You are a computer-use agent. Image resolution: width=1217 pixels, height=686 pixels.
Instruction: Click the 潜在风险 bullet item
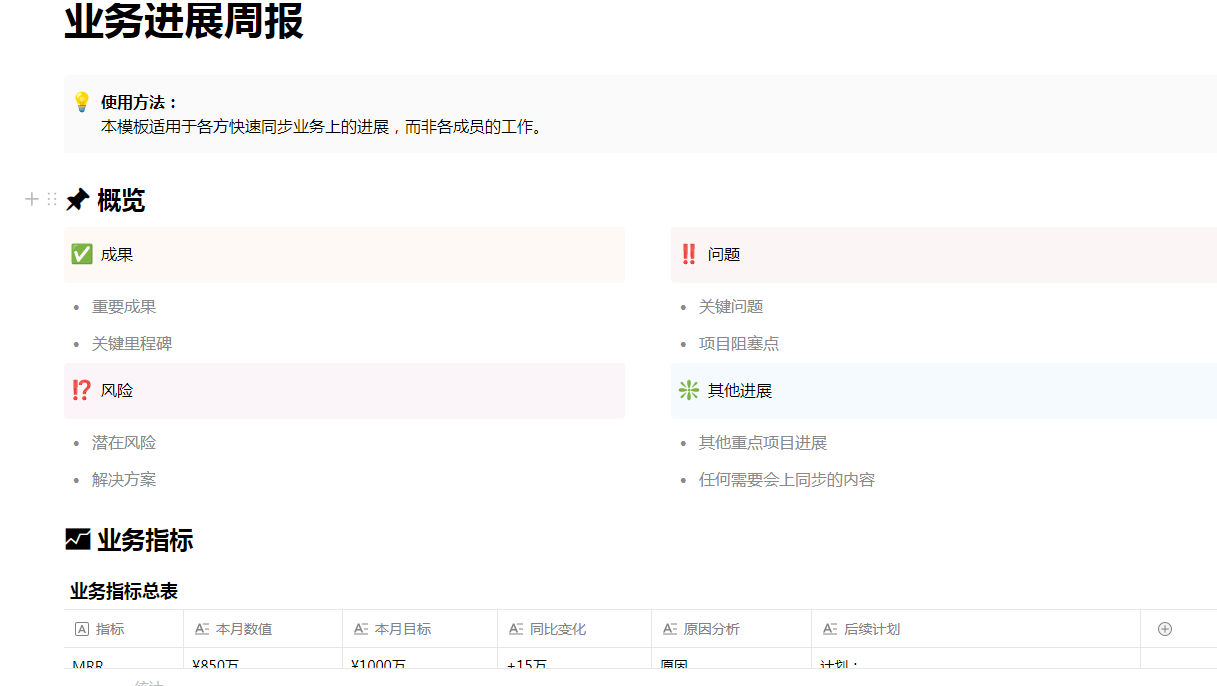[124, 443]
